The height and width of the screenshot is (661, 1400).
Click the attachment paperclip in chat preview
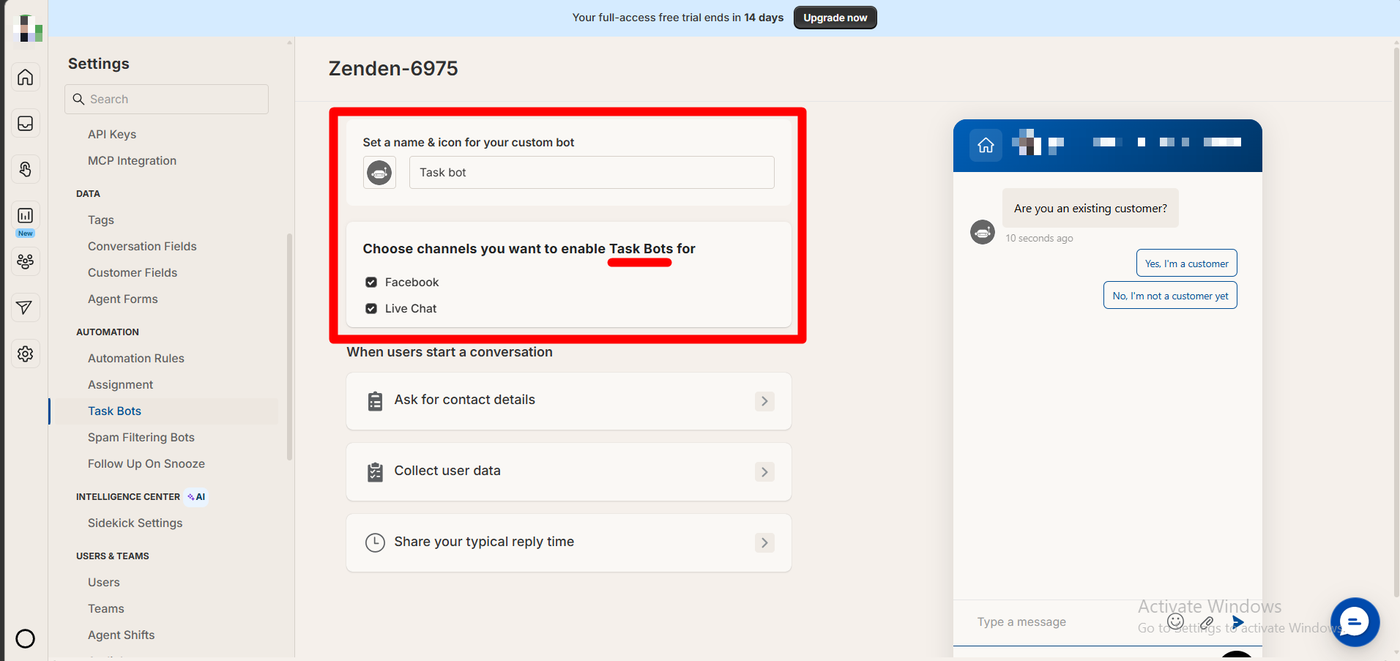(1207, 622)
